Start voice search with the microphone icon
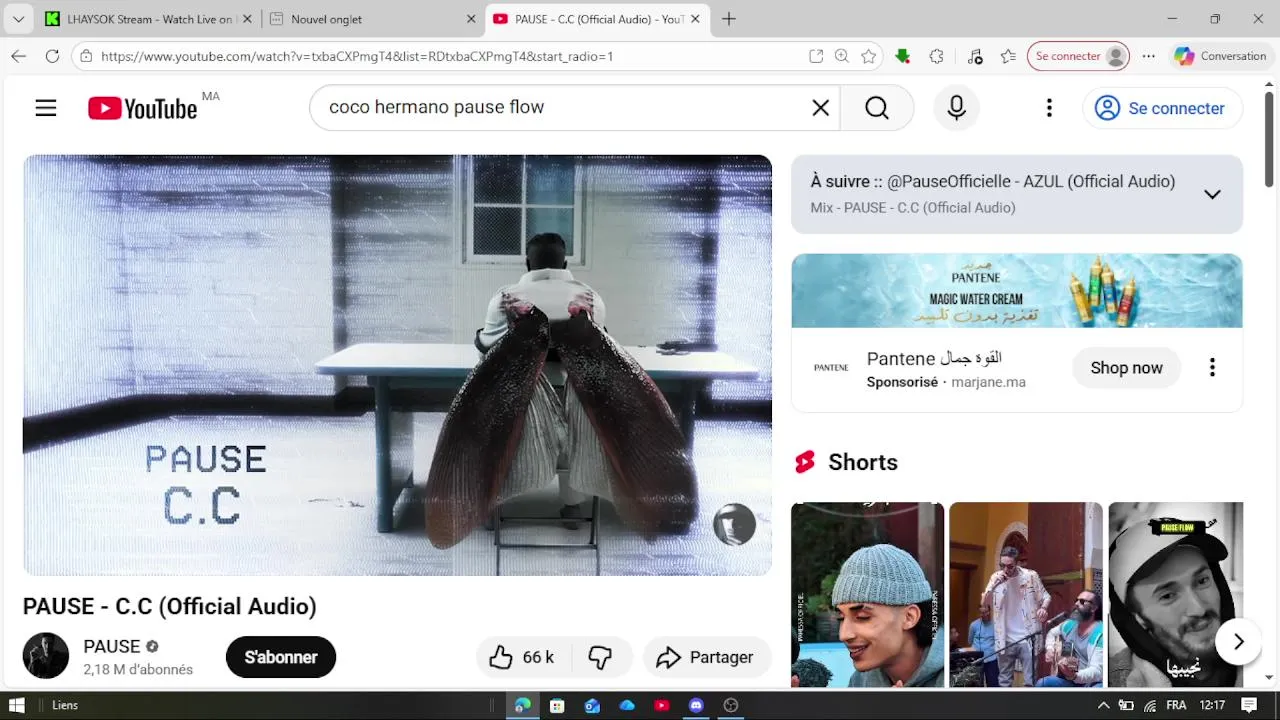 tap(956, 108)
